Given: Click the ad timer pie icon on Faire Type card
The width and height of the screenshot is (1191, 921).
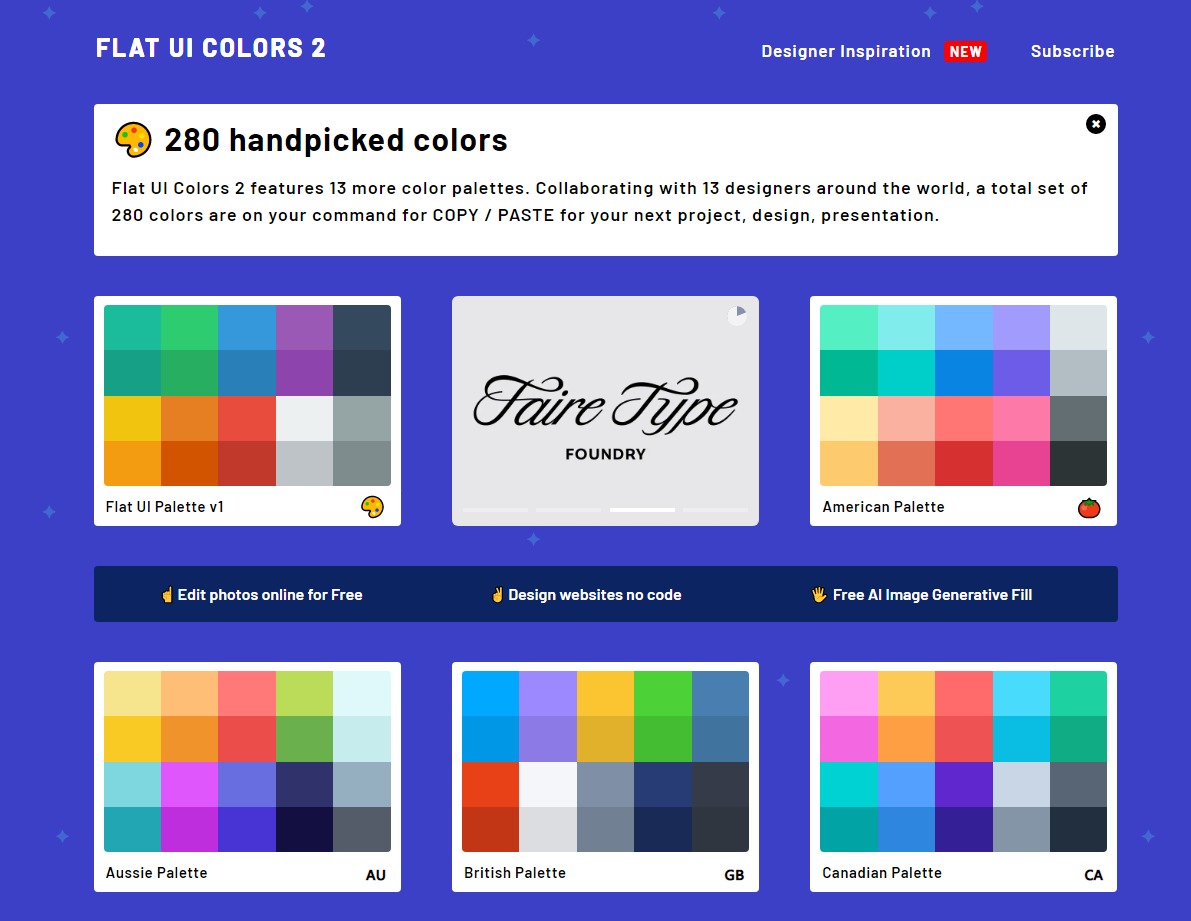Looking at the screenshot, I should pos(737,316).
